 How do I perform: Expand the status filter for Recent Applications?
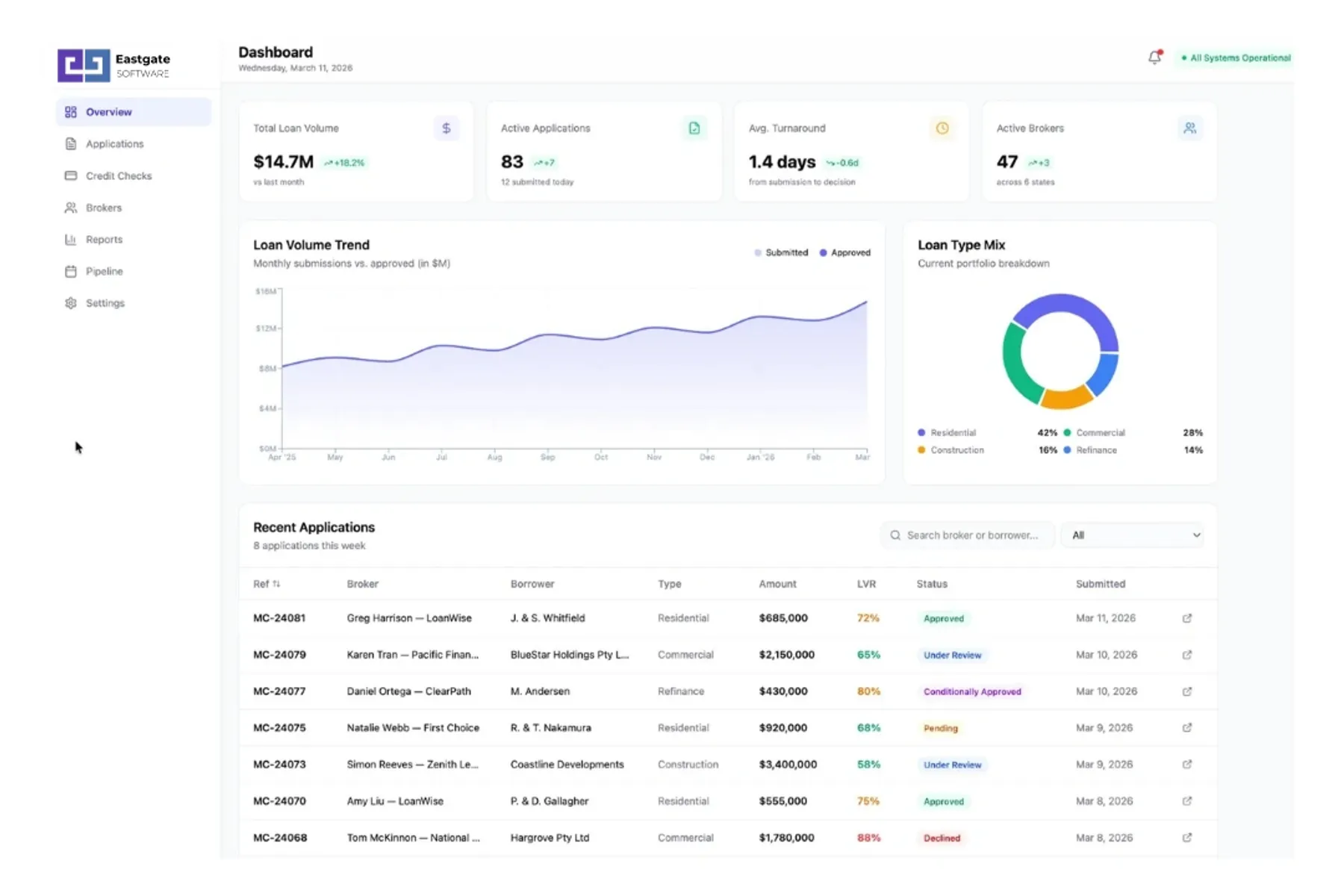click(x=1132, y=535)
